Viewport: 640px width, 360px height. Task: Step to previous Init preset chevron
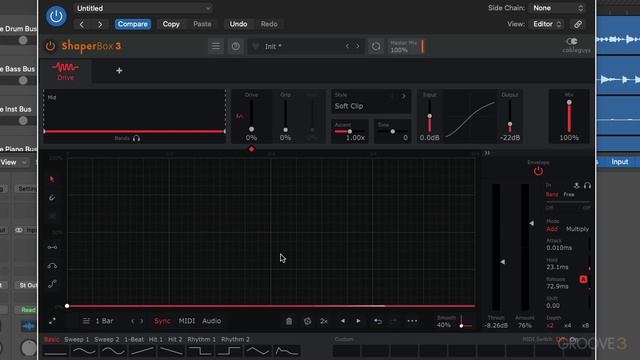pos(347,46)
